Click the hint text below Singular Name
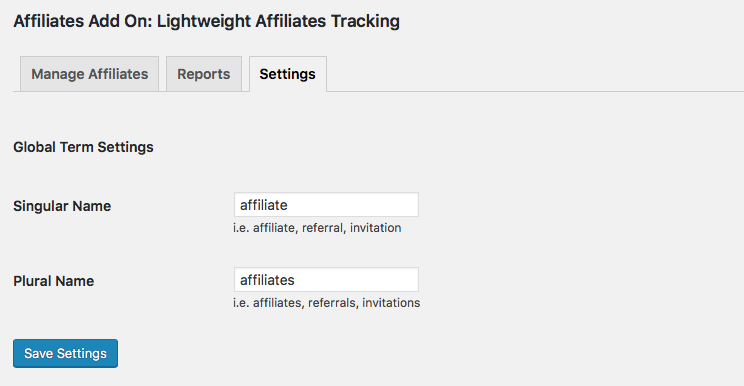The width and height of the screenshot is (744, 386). pyautogui.click(x=317, y=228)
